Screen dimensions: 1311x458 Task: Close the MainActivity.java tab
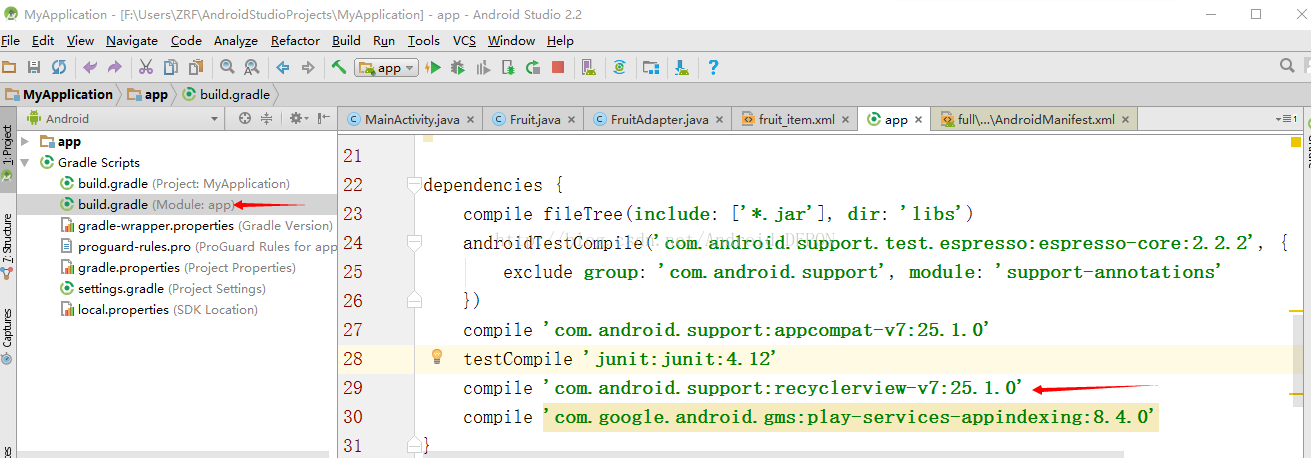(x=472, y=119)
